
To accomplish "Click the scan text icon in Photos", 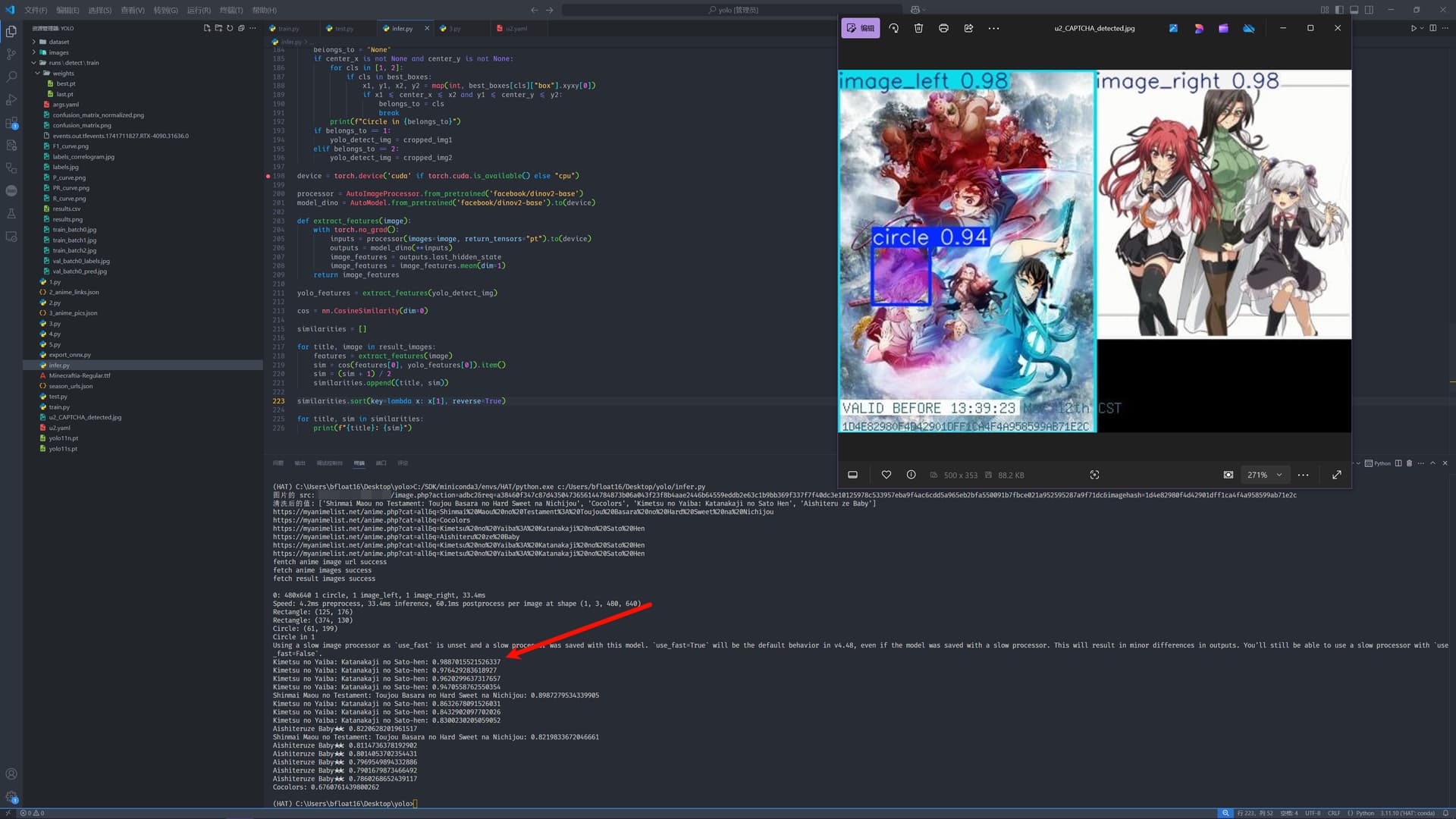I will click(1094, 475).
